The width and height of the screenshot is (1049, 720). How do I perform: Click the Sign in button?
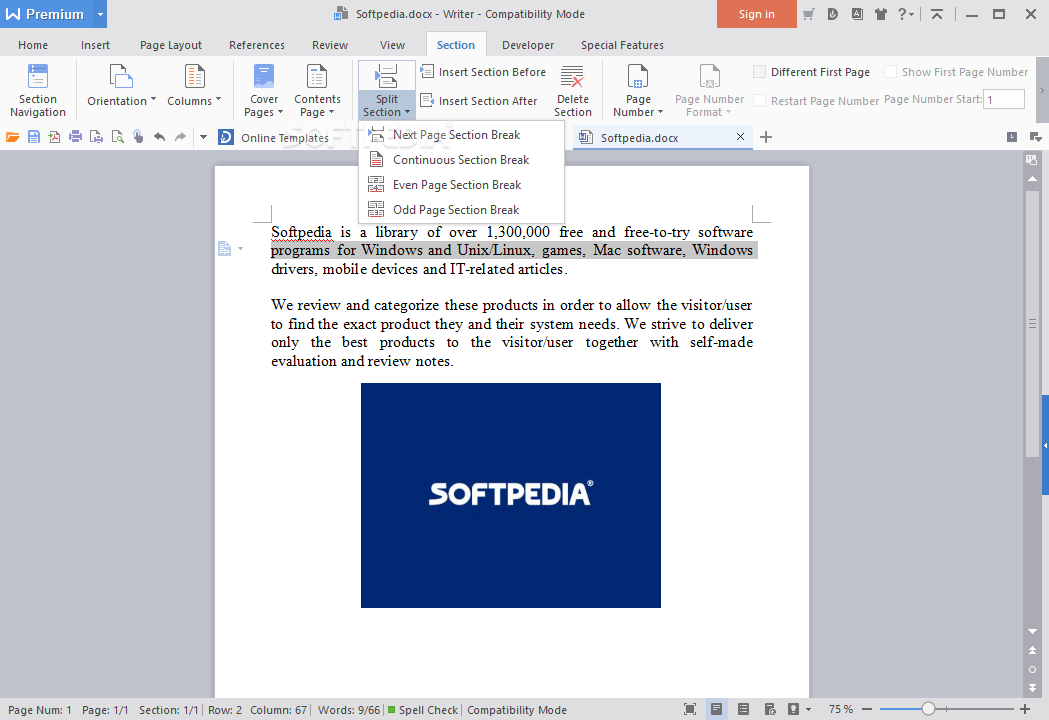coord(757,14)
